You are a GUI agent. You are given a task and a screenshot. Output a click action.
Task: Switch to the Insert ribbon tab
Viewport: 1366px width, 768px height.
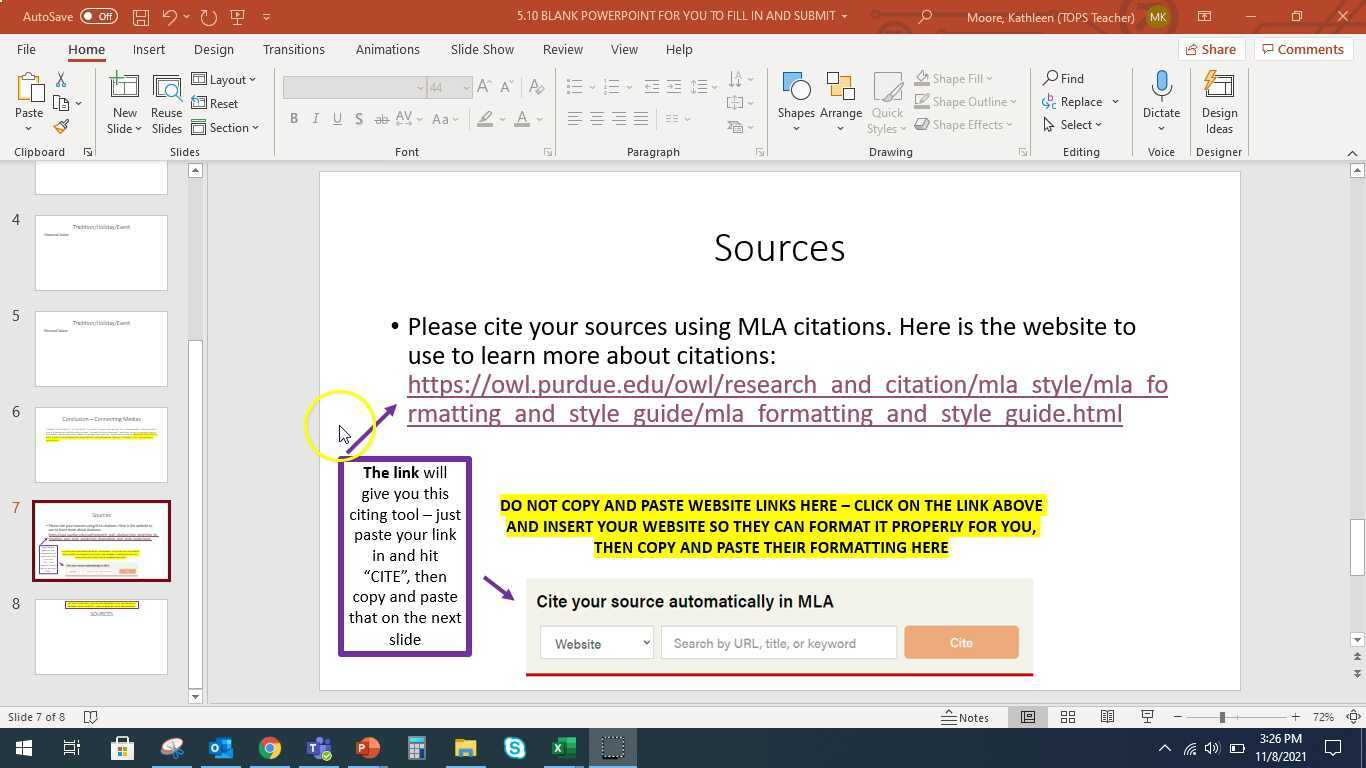coord(148,49)
